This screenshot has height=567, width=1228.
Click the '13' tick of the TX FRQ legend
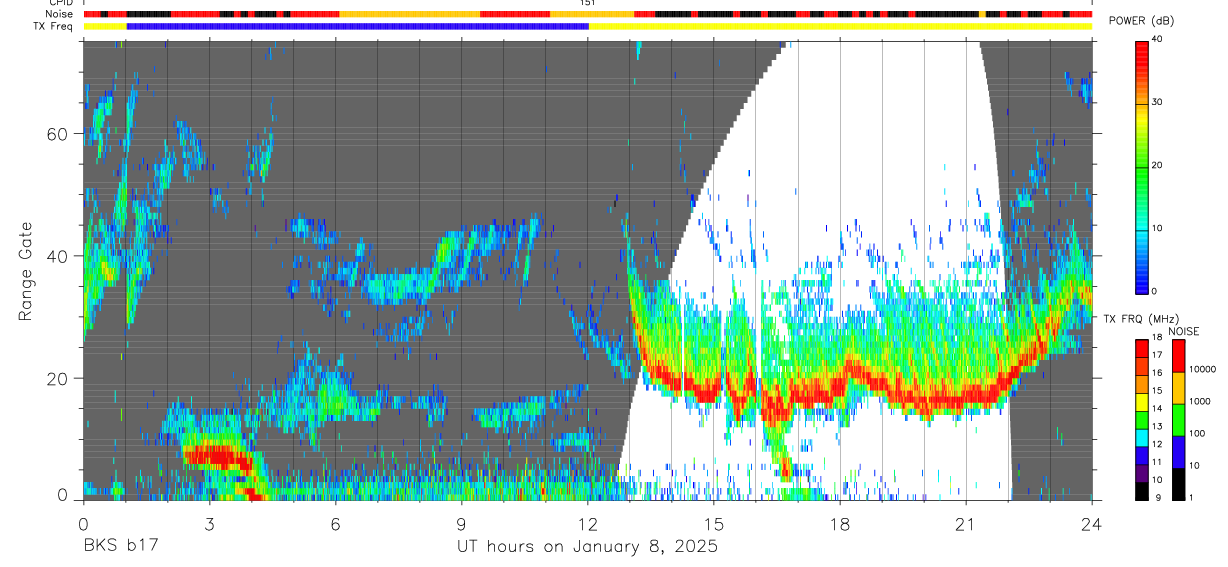pos(1156,428)
